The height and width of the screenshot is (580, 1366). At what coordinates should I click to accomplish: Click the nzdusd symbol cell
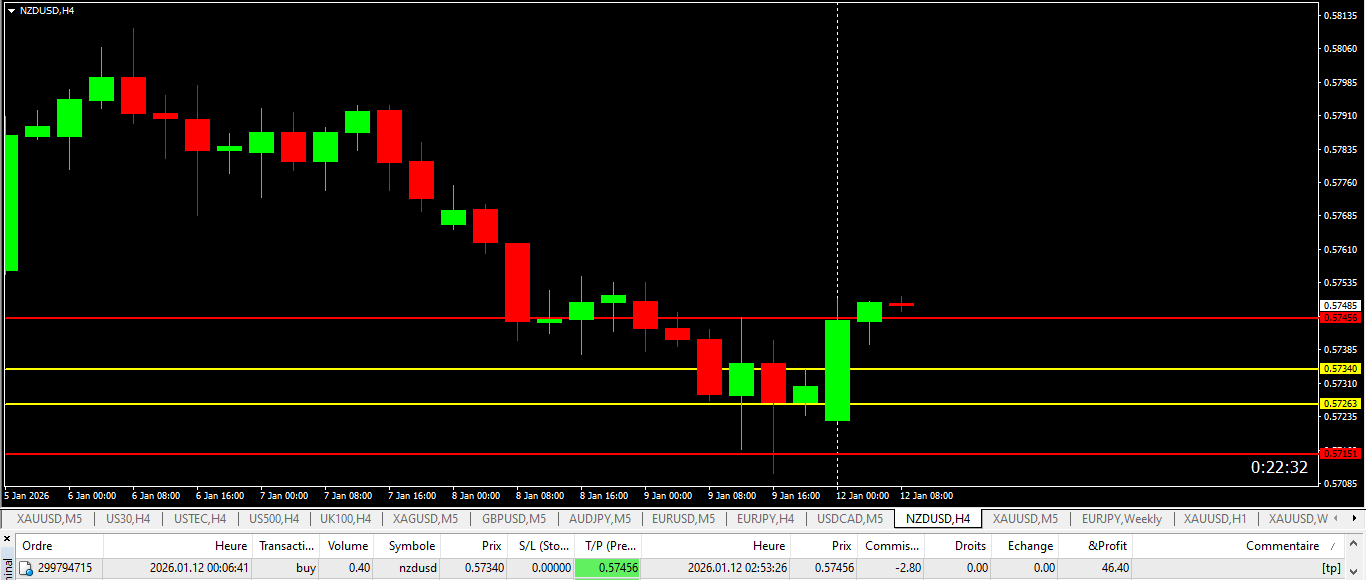[408, 568]
